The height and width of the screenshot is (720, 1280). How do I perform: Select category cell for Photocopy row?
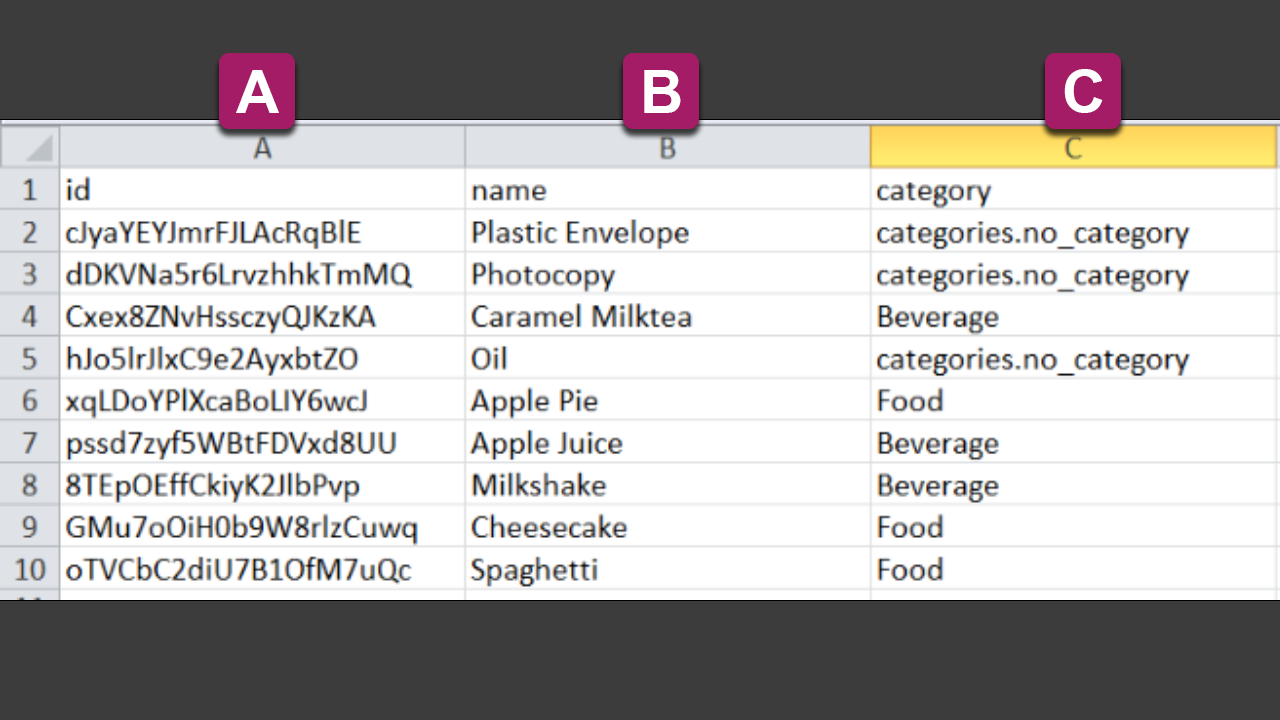click(1073, 274)
